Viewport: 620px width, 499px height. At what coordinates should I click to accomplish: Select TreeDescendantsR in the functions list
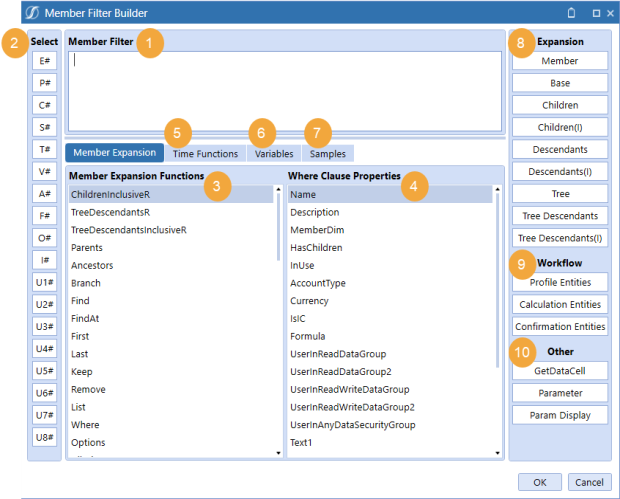(110, 212)
